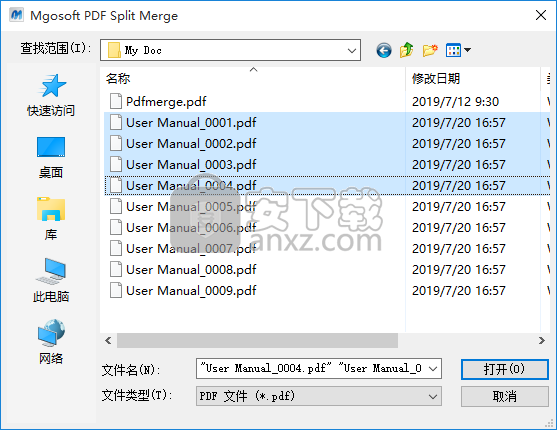Select file icon of User Manual_0009.pdf
Screen dimensions: 557x430
pyautogui.click(x=116, y=290)
